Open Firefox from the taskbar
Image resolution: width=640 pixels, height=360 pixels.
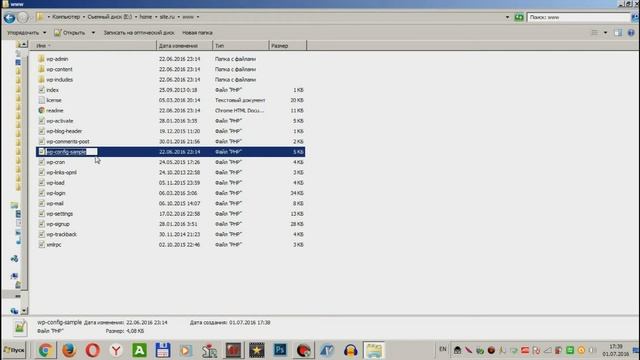tap(69, 350)
